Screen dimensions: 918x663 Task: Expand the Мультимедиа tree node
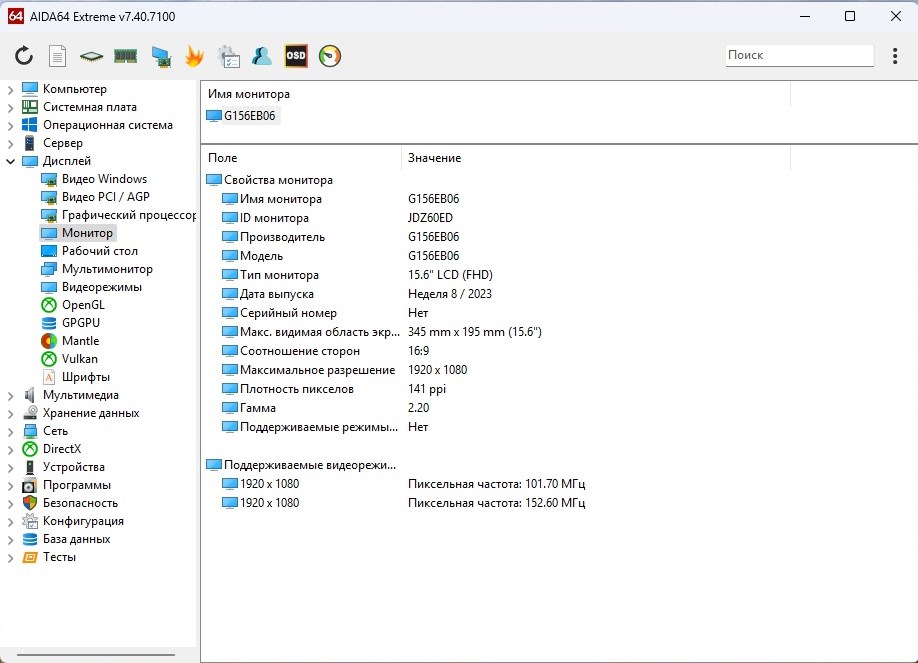tap(11, 395)
